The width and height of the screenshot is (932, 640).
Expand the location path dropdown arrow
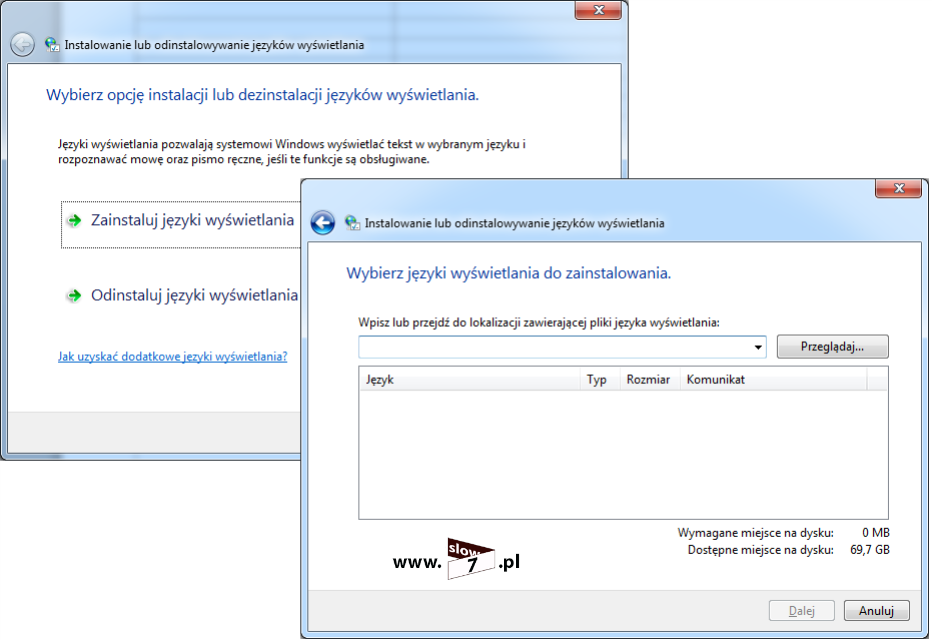[758, 347]
